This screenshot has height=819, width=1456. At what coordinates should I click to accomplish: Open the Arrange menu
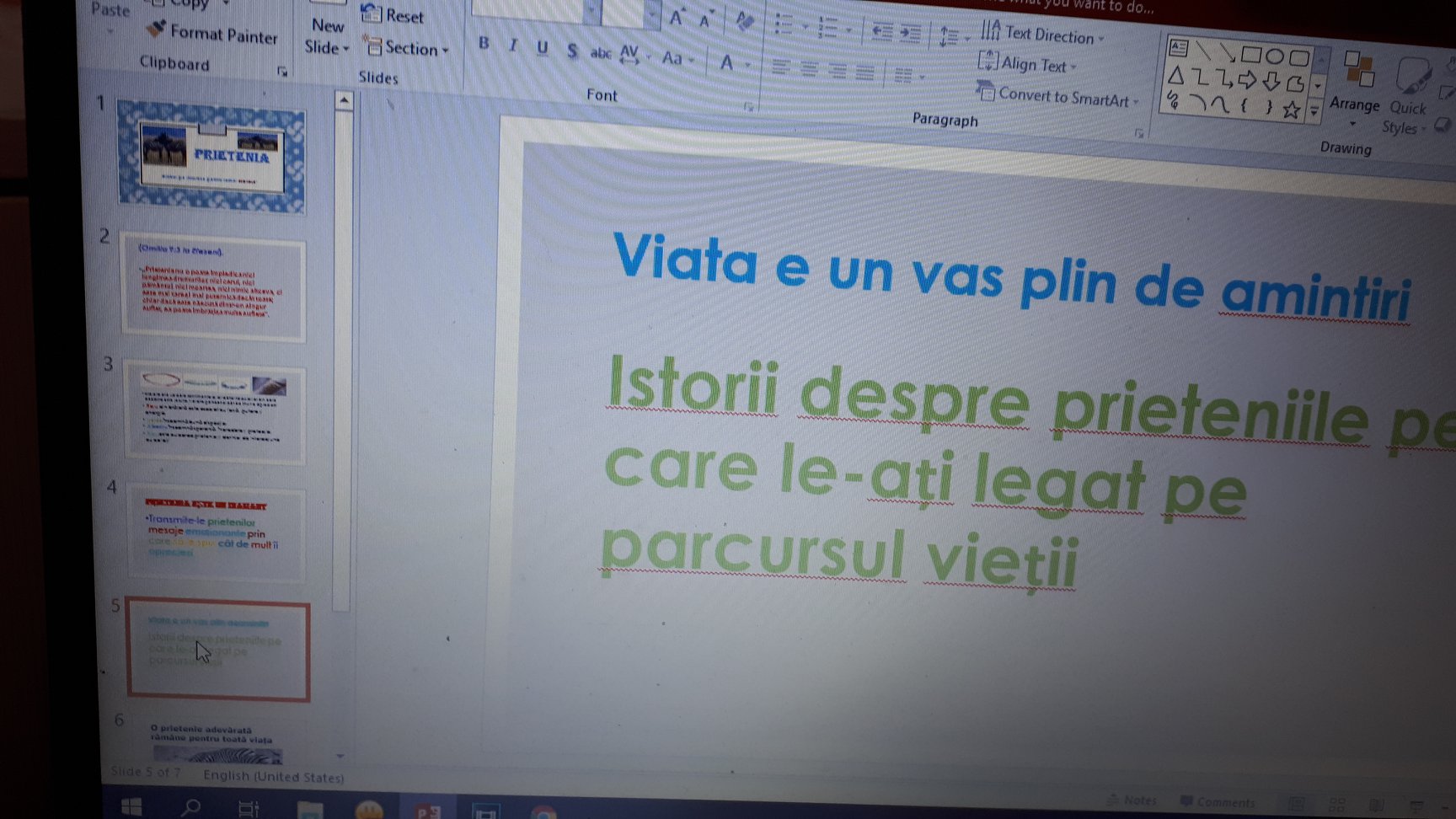pos(1355,88)
